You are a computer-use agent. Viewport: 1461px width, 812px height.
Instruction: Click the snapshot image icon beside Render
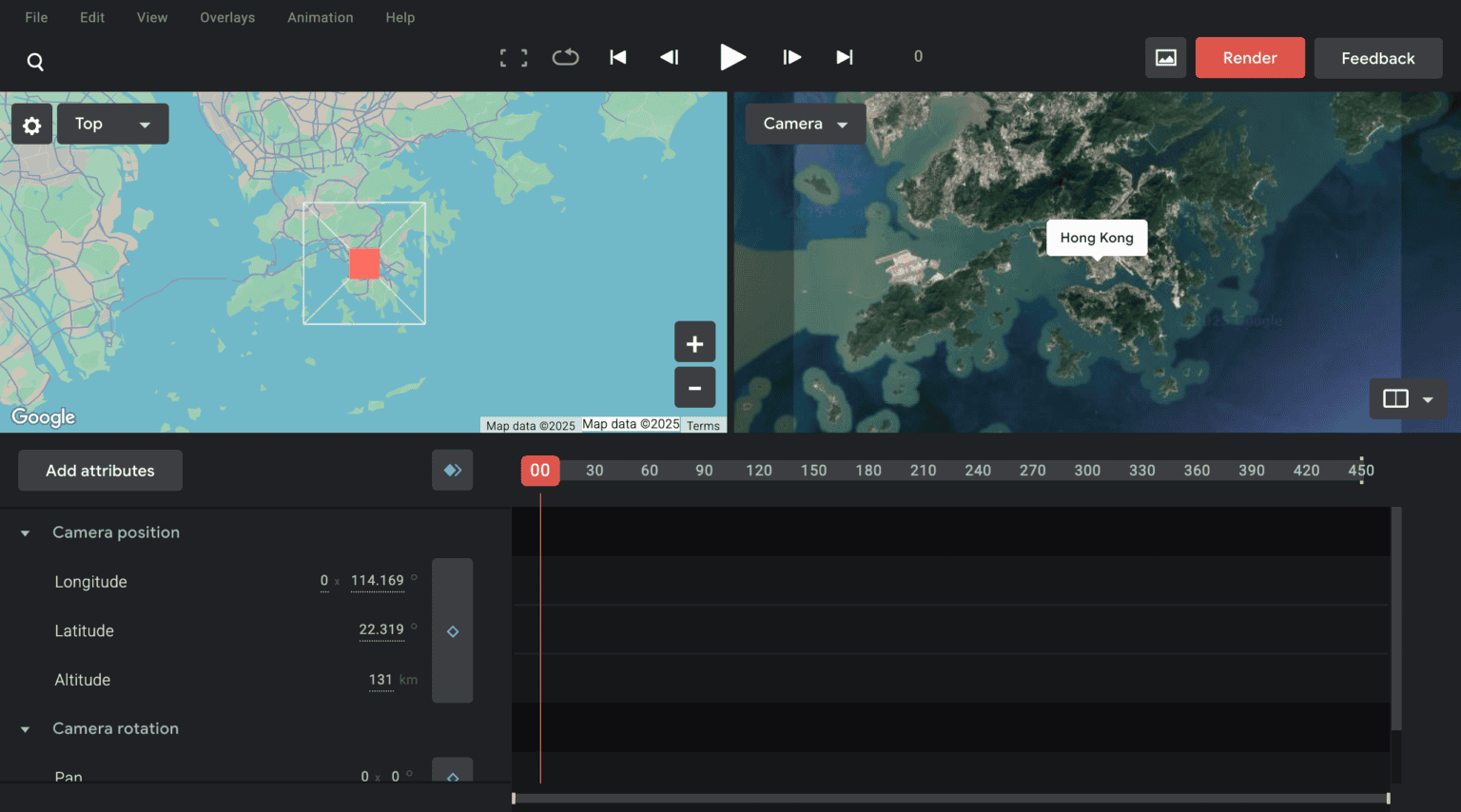1165,57
